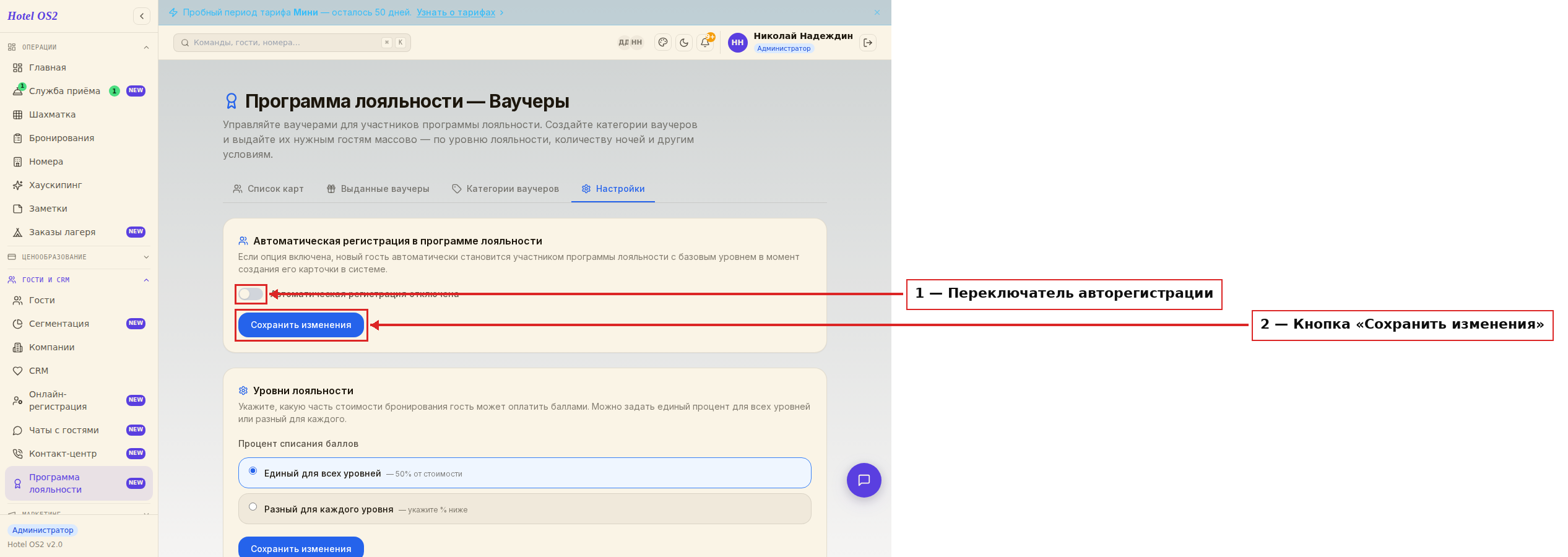Switch to Настройки tab
This screenshot has width=1568, height=557.
coord(613,189)
